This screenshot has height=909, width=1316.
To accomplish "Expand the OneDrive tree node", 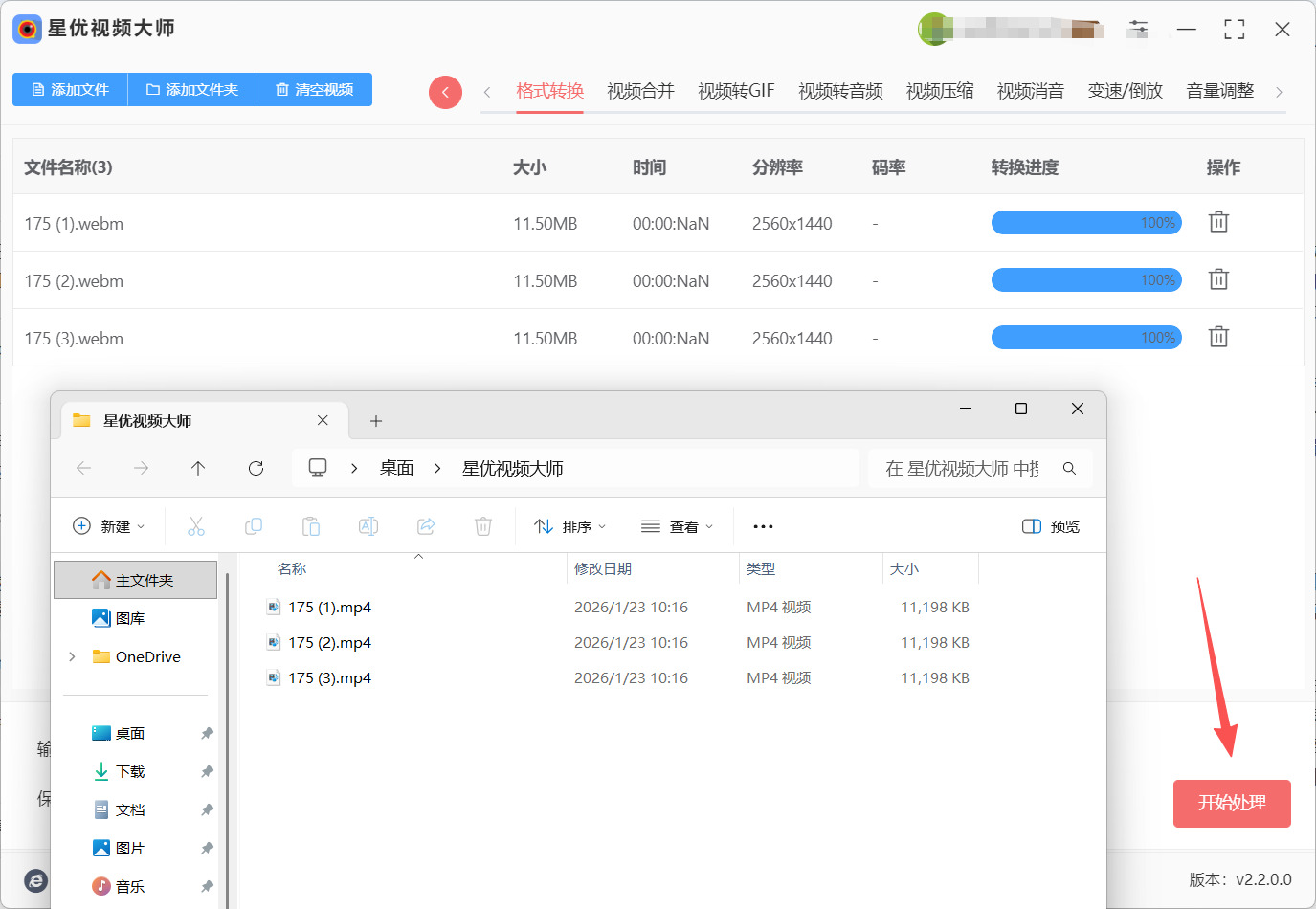I will (x=72, y=656).
